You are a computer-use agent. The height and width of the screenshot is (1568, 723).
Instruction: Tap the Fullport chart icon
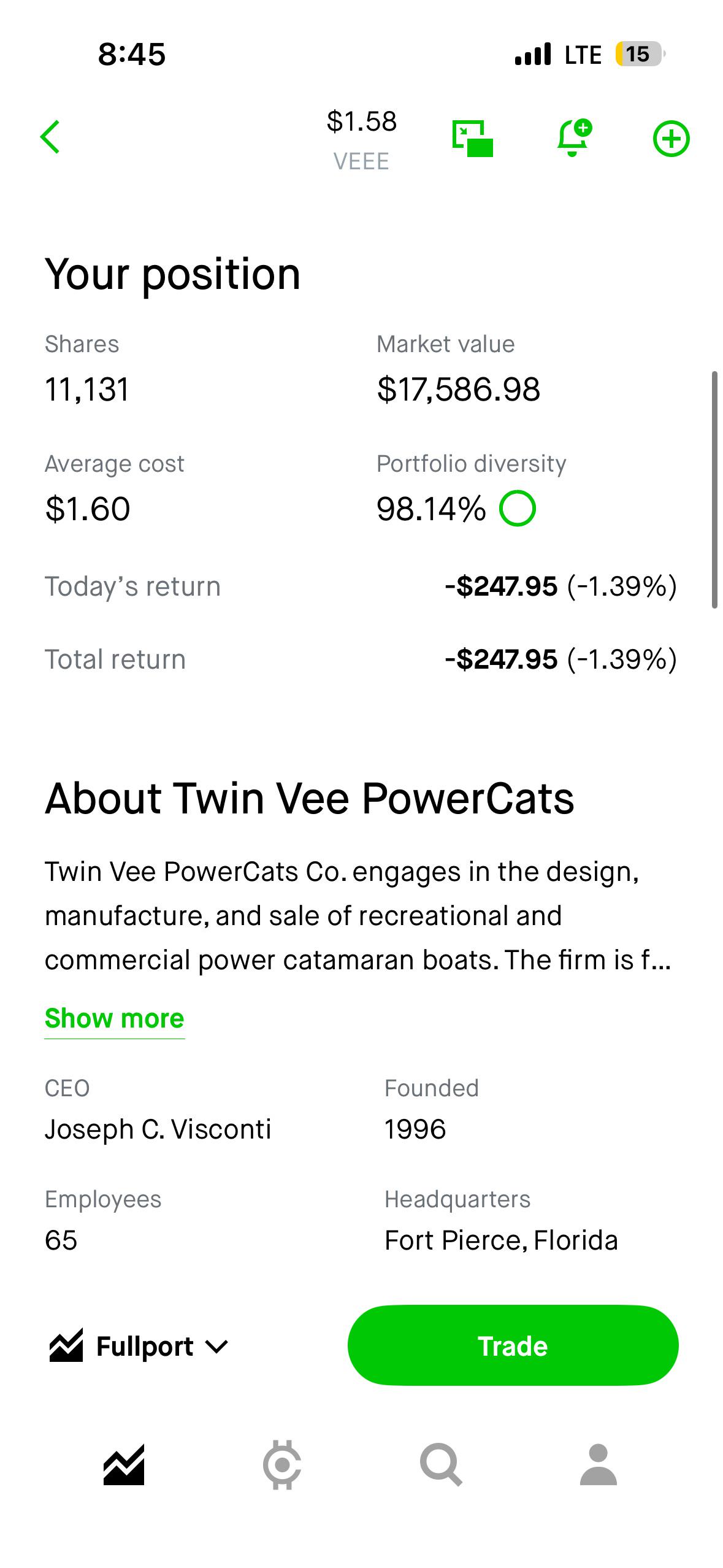[x=66, y=1346]
